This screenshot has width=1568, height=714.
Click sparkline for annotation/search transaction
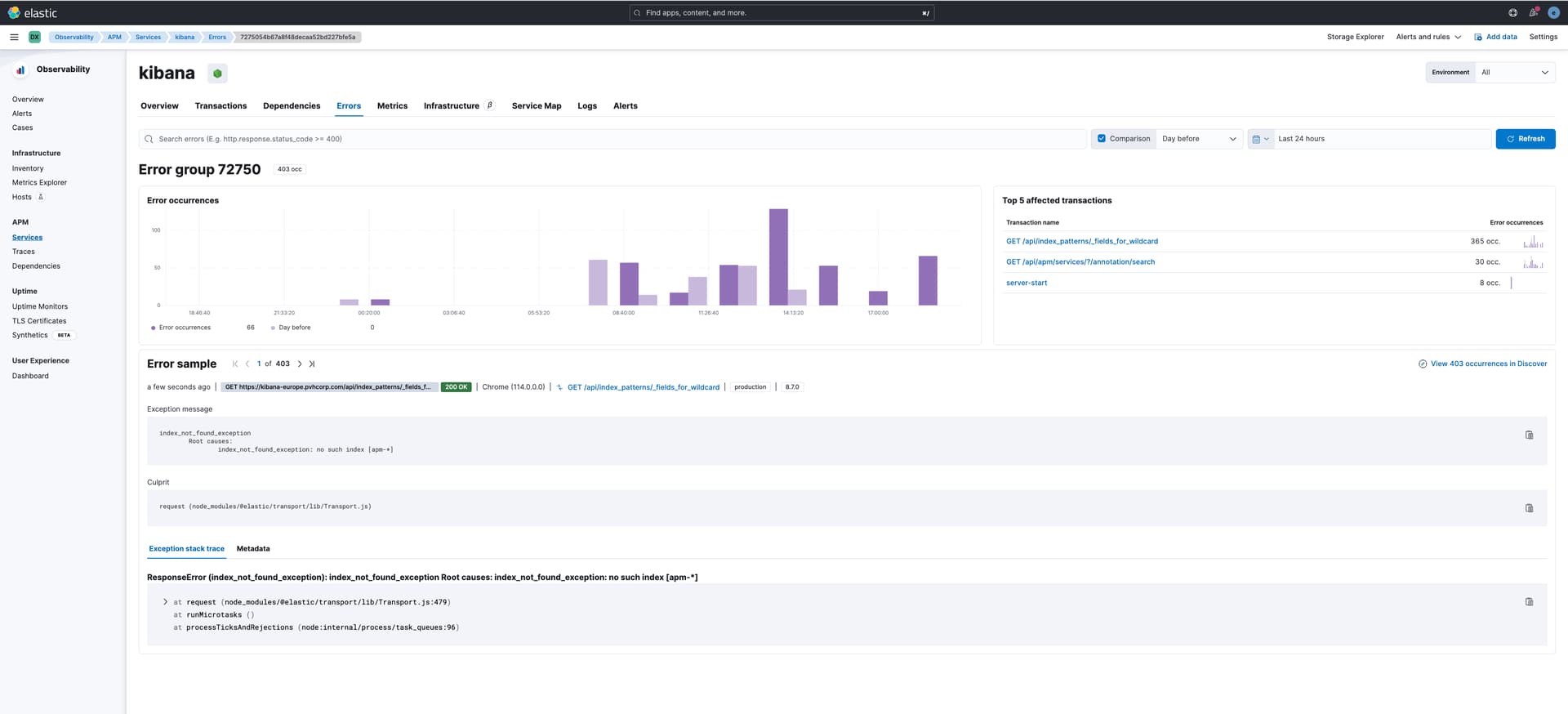pyautogui.click(x=1533, y=262)
